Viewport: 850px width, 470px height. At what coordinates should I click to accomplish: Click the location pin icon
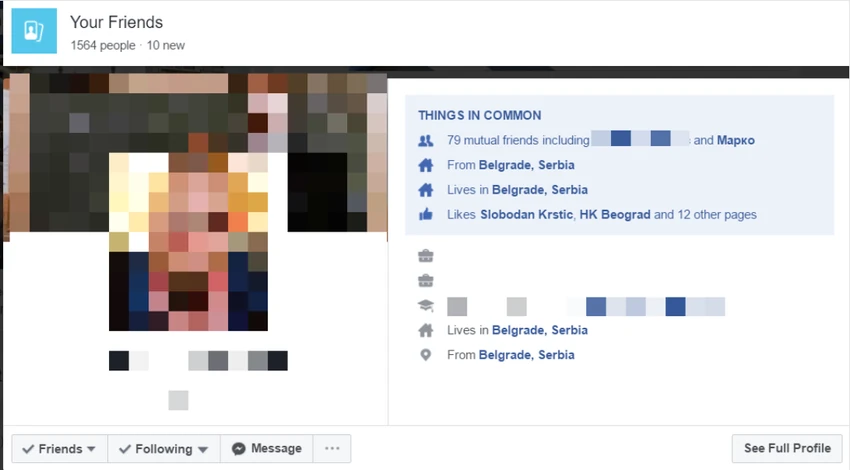coord(426,355)
